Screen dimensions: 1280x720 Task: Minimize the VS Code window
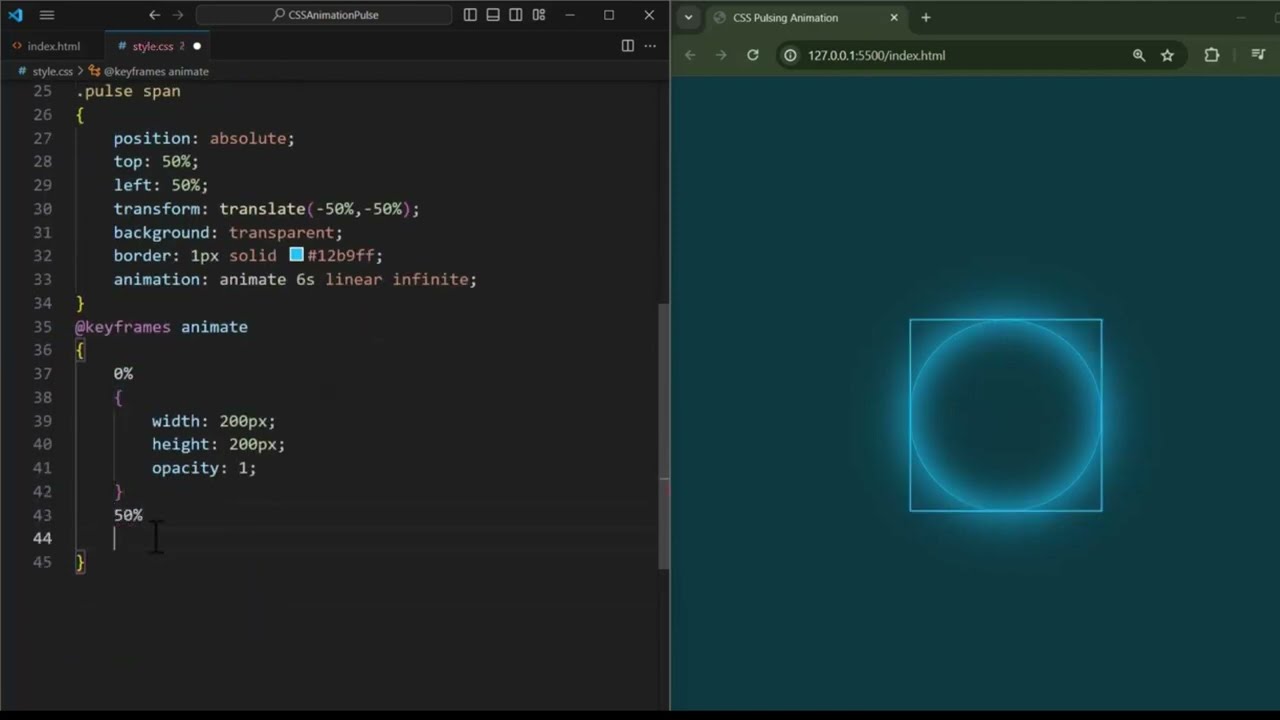point(570,15)
